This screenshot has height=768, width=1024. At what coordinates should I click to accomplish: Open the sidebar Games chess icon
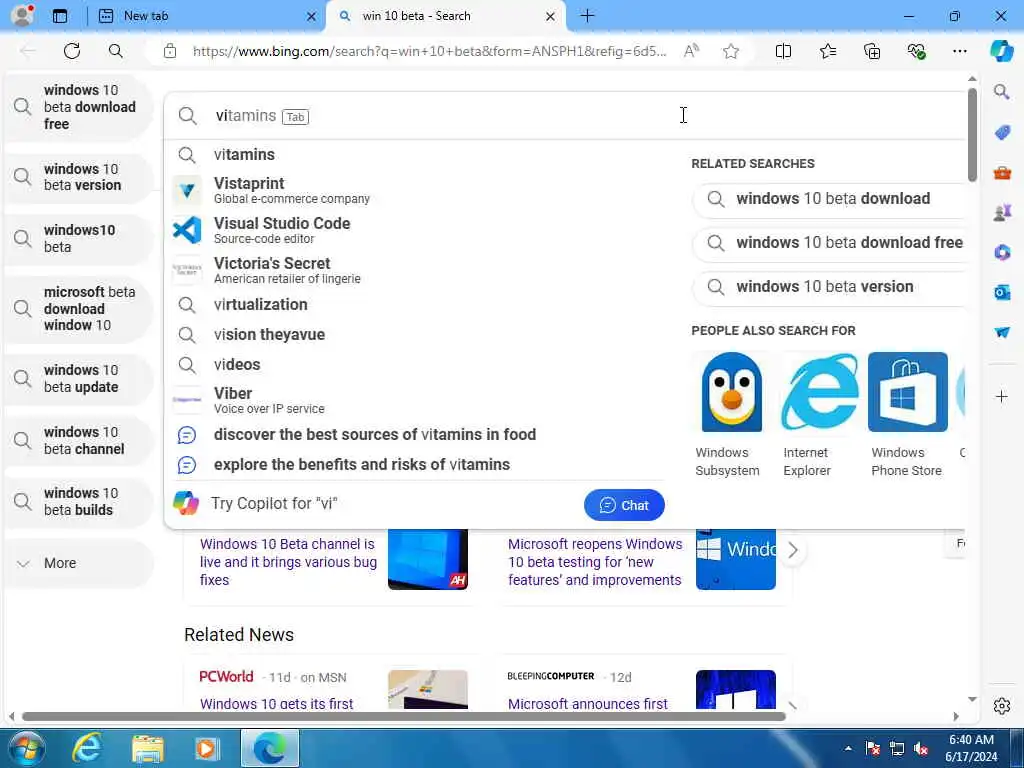coord(1002,212)
